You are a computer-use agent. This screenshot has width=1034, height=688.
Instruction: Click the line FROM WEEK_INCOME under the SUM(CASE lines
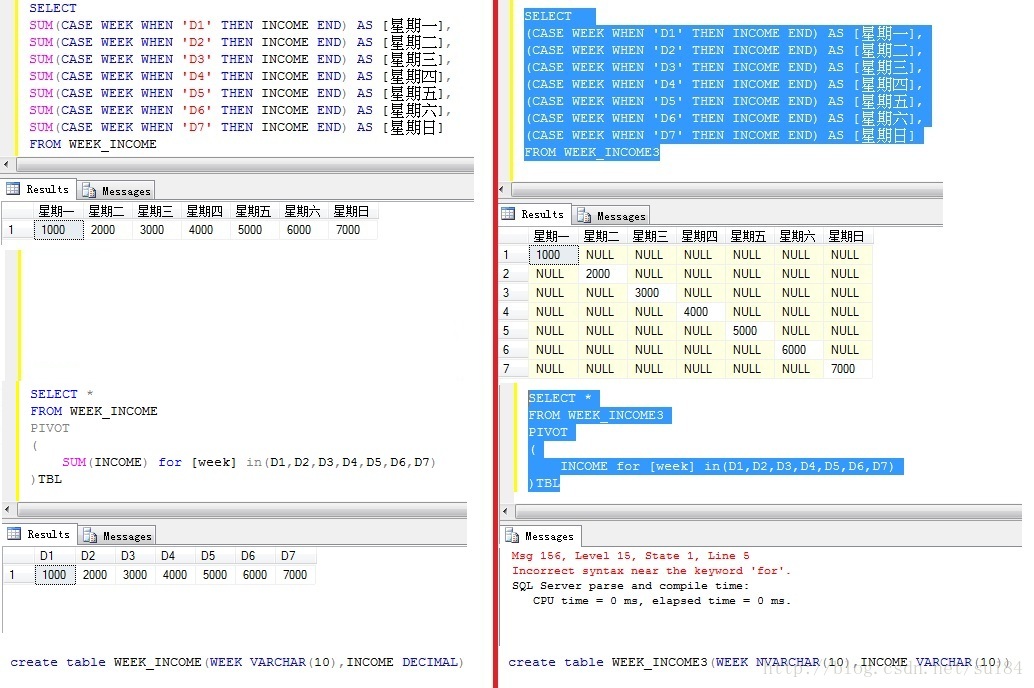pyautogui.click(x=93, y=144)
